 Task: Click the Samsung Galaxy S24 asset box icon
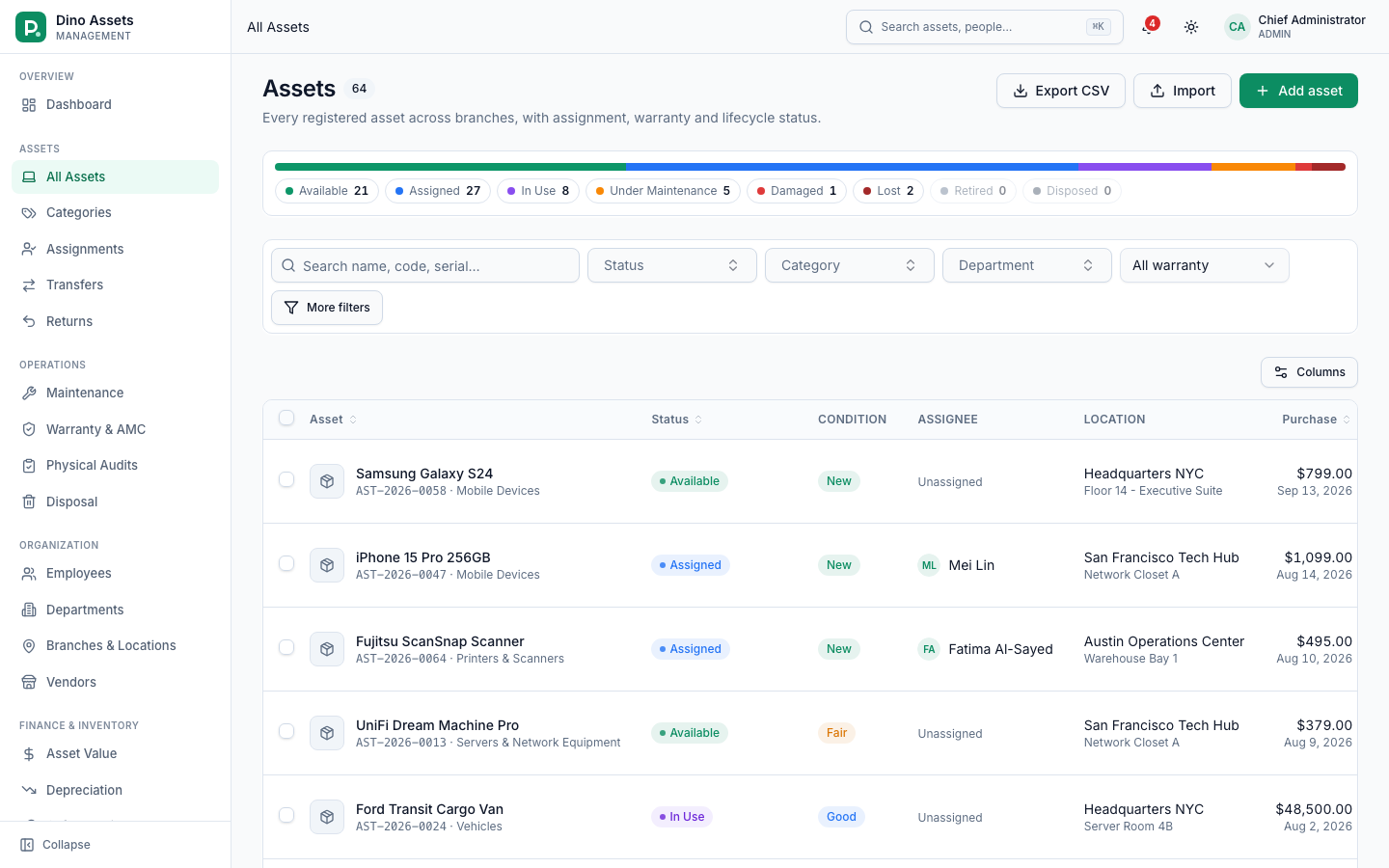327,481
